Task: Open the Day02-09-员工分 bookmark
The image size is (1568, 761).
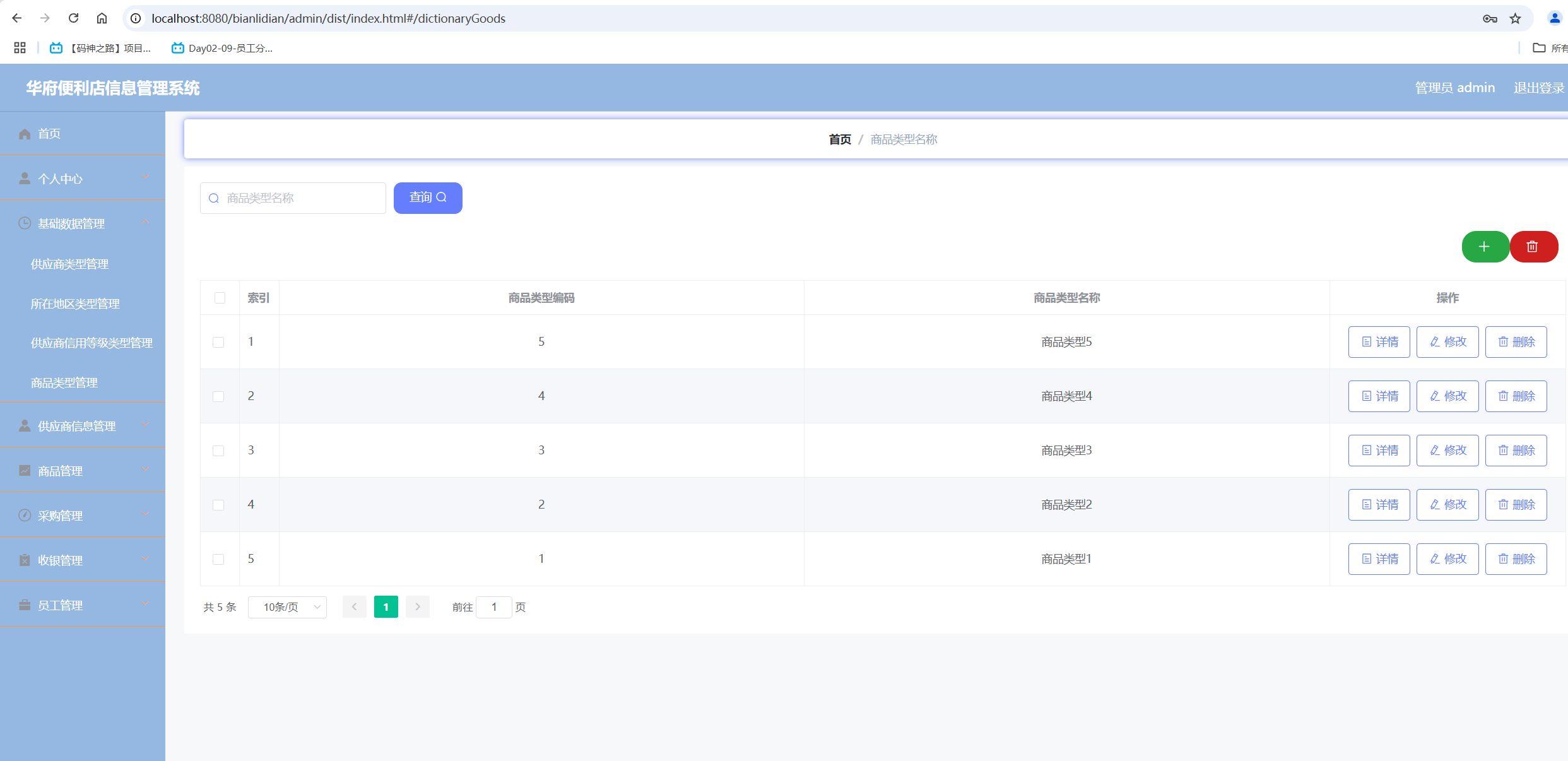Action: (x=222, y=48)
